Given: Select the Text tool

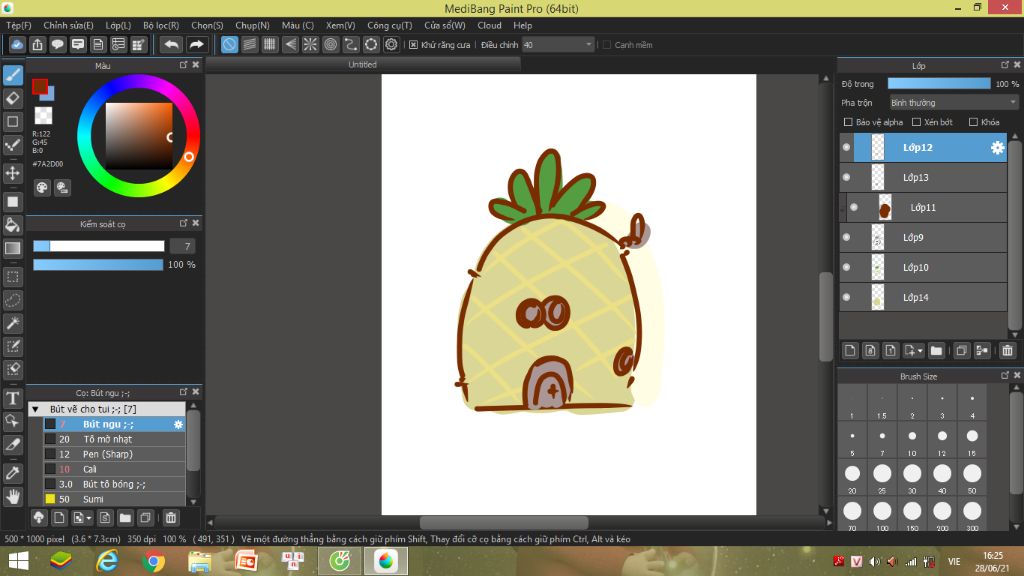Looking at the screenshot, I should 13,398.
